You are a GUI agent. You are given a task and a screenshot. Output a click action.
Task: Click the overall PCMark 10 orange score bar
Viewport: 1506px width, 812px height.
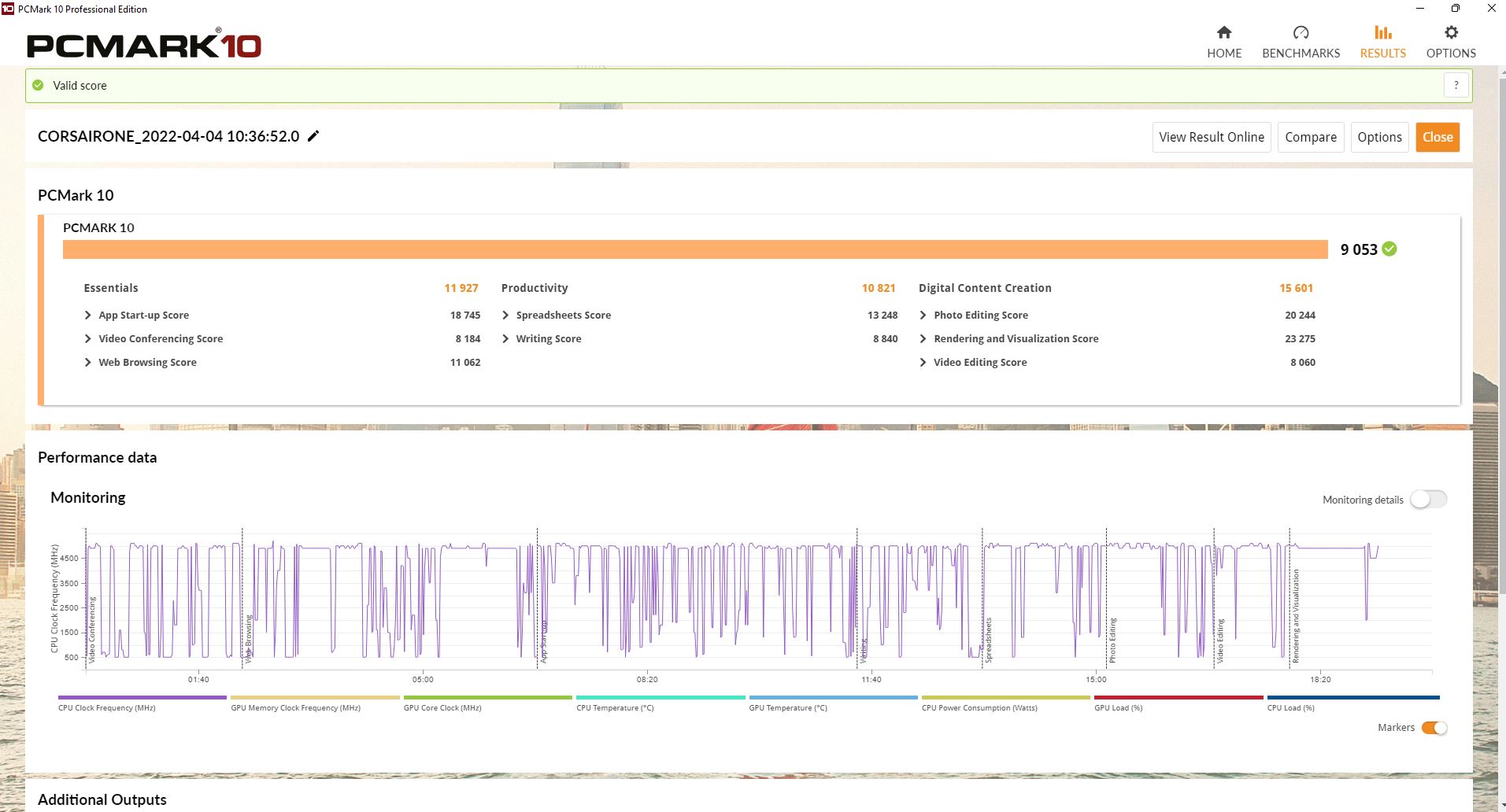695,249
